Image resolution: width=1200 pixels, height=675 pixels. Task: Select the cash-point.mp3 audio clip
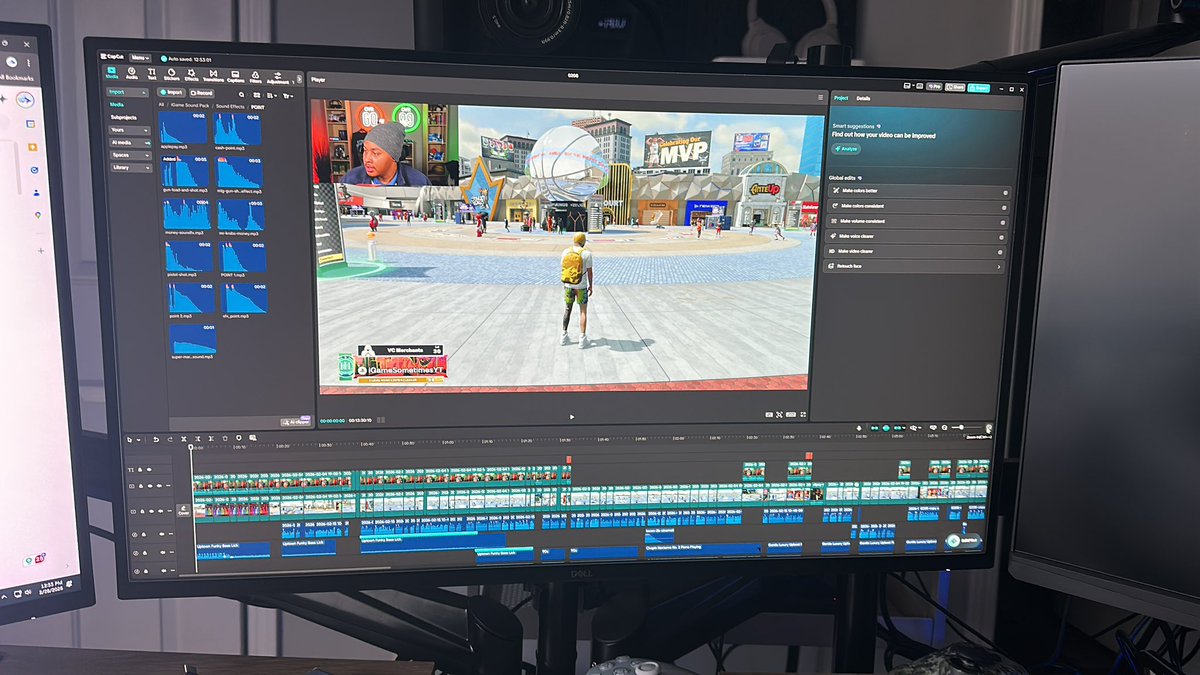(x=237, y=130)
